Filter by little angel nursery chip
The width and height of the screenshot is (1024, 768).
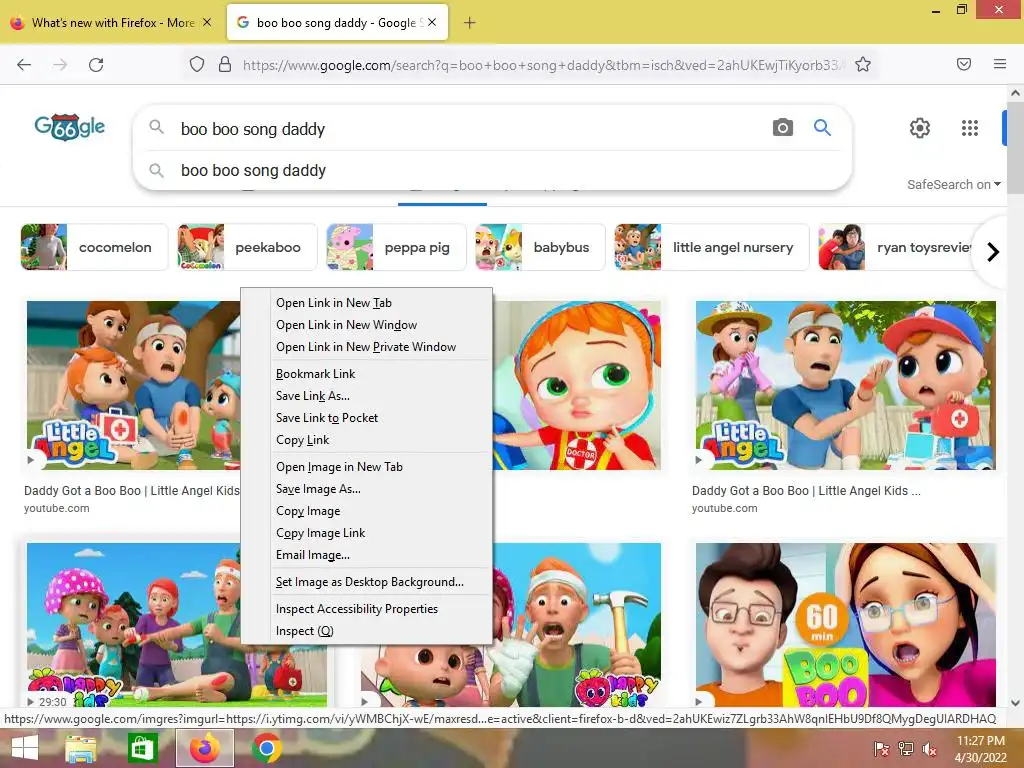711,248
